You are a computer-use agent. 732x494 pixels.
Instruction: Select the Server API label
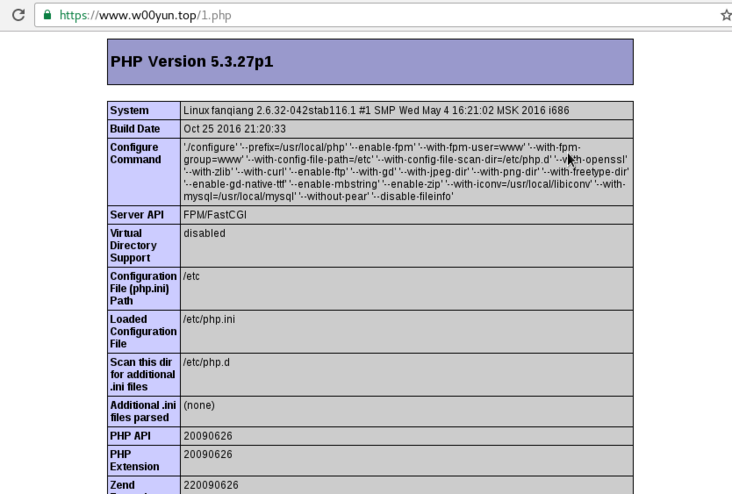click(137, 215)
